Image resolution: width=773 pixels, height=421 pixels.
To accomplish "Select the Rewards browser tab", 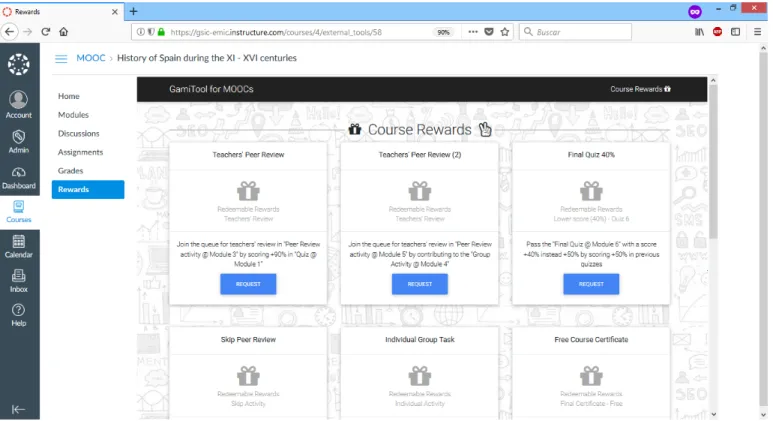I will (62, 11).
